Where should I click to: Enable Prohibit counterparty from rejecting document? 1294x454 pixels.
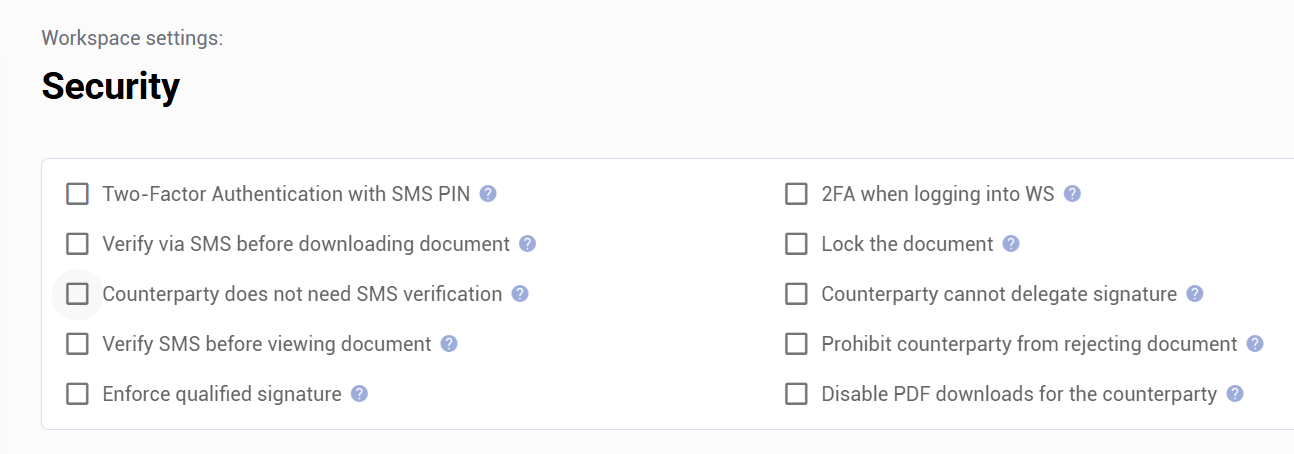point(796,344)
